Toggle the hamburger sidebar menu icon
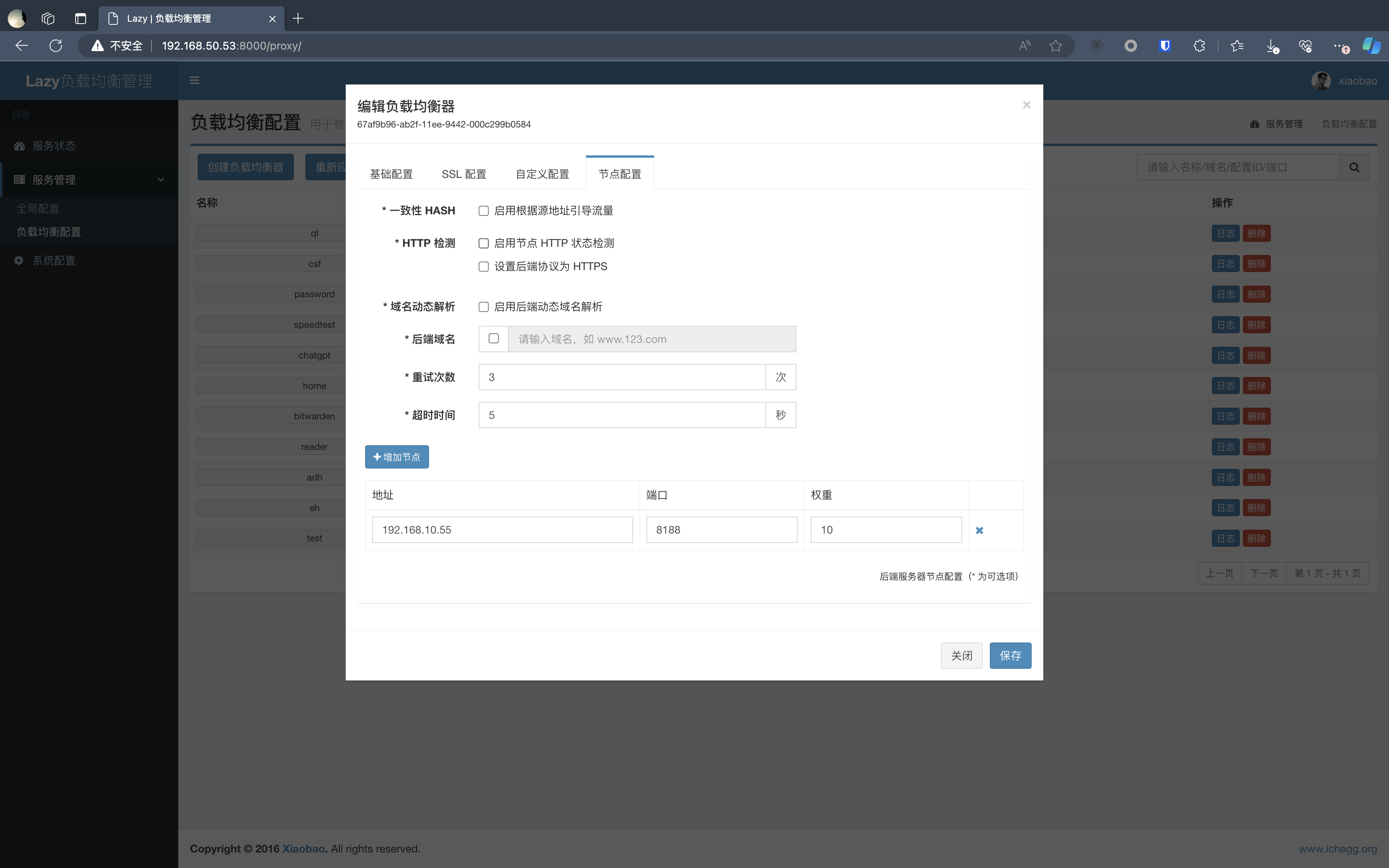The height and width of the screenshot is (868, 1389). pyautogui.click(x=195, y=80)
